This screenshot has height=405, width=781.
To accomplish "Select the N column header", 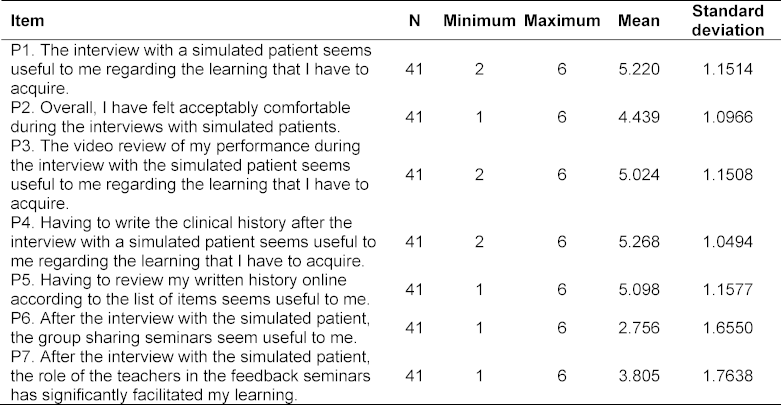I will click(414, 20).
